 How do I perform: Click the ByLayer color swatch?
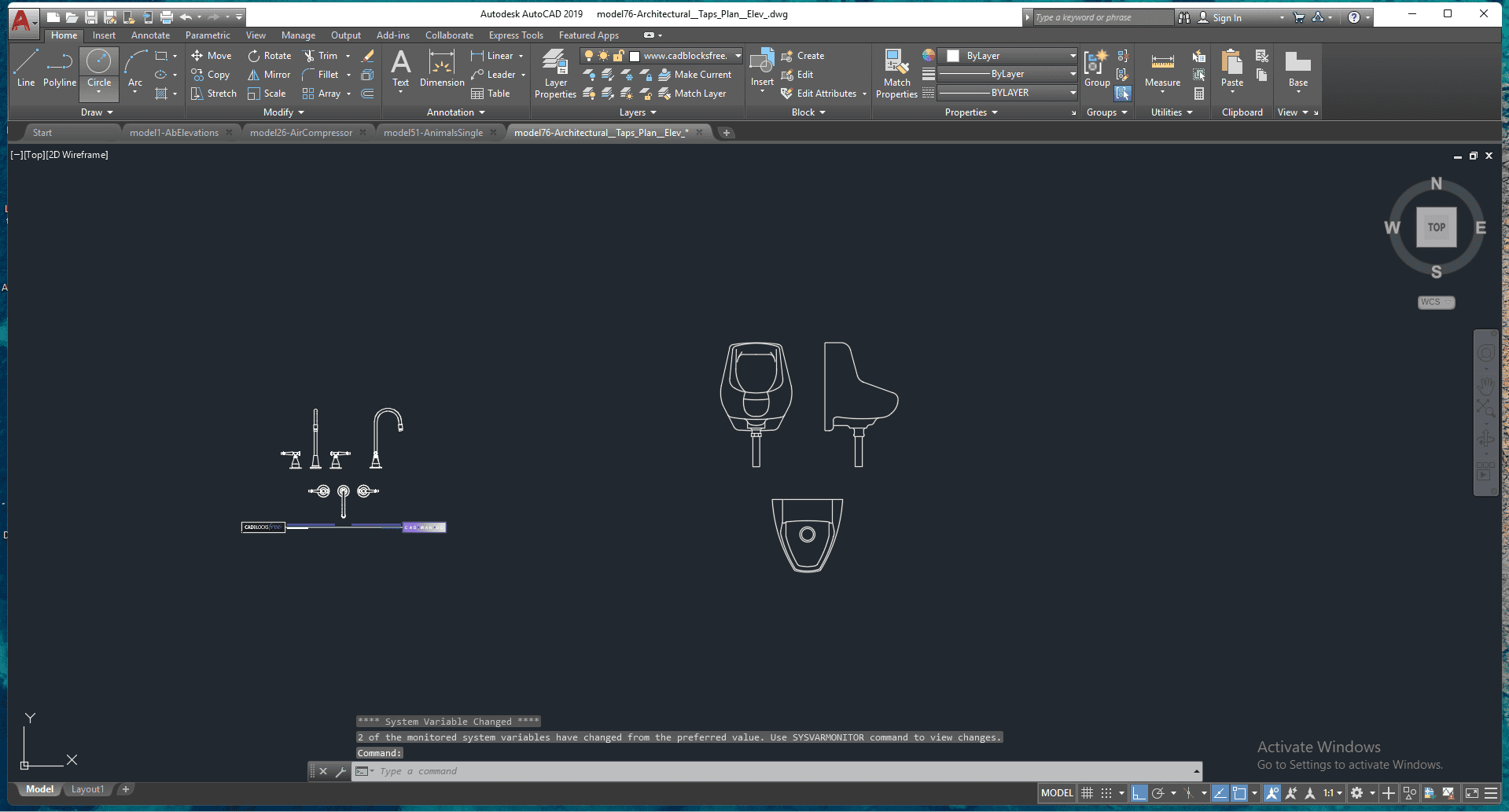(953, 56)
